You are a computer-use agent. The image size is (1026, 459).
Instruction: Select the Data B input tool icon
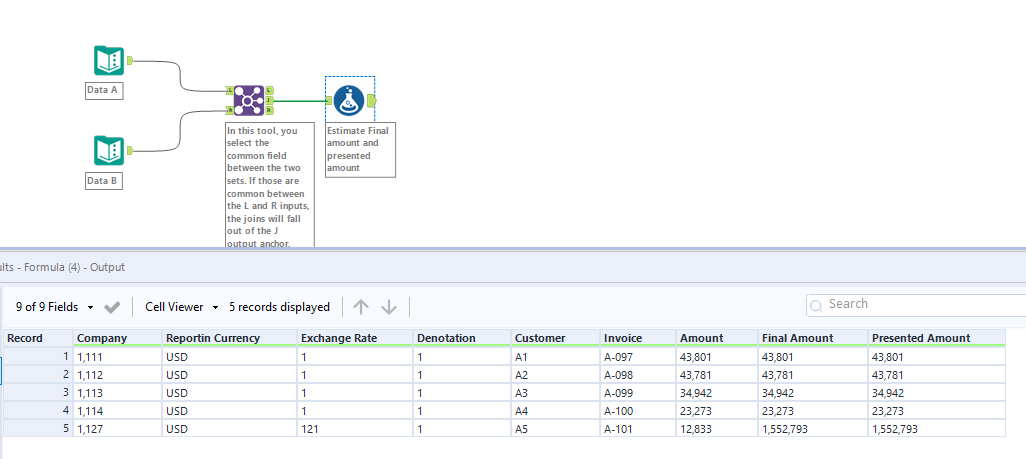coord(108,151)
